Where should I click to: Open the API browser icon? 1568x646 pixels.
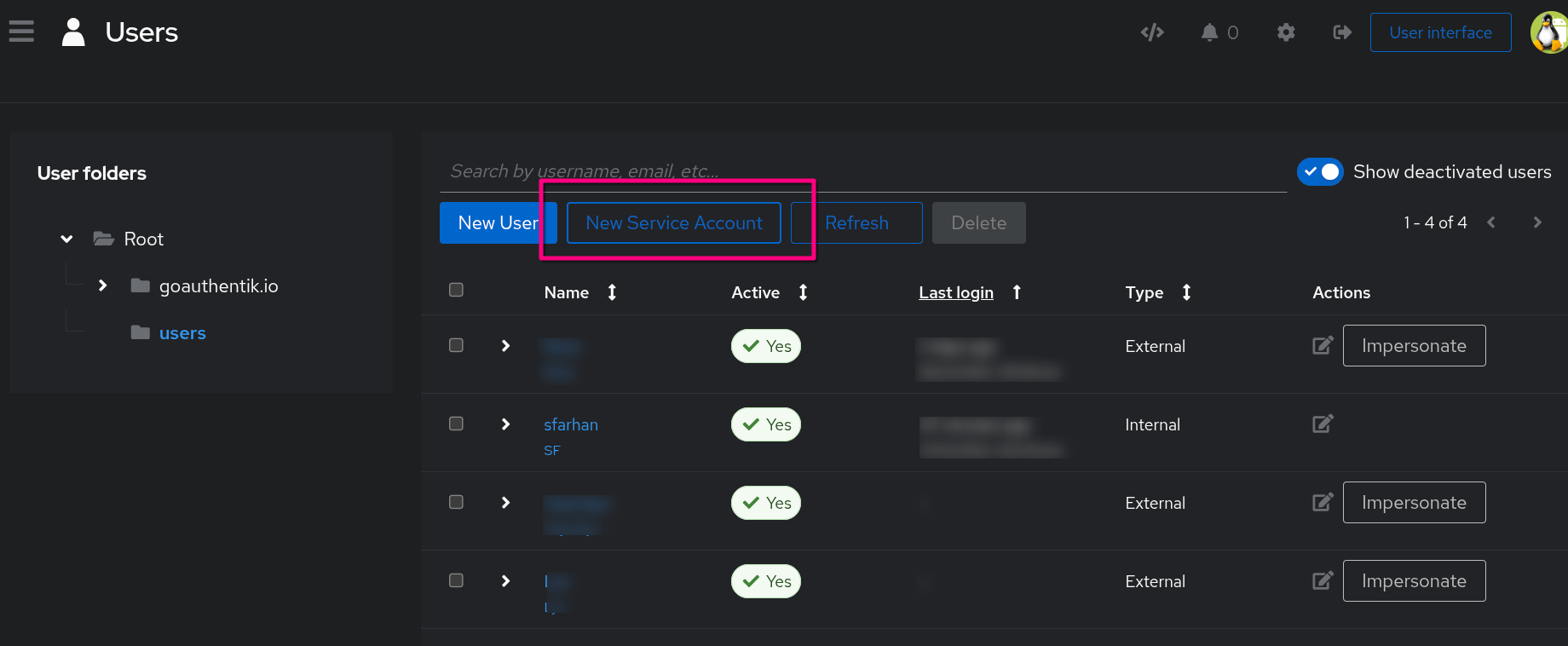click(x=1152, y=32)
